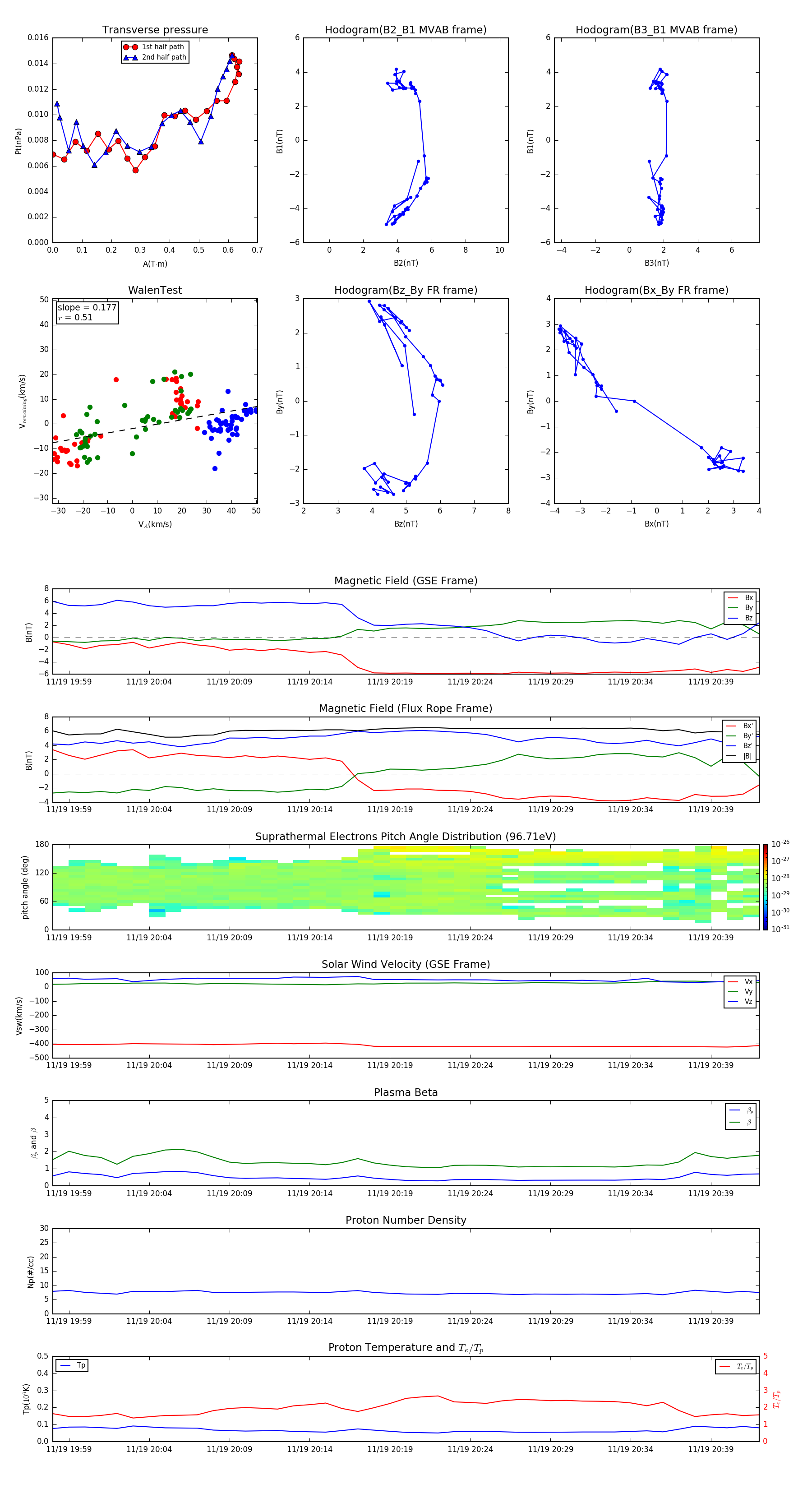Click the 'V_remaining(km/s)' y-axis label

coord(22,401)
